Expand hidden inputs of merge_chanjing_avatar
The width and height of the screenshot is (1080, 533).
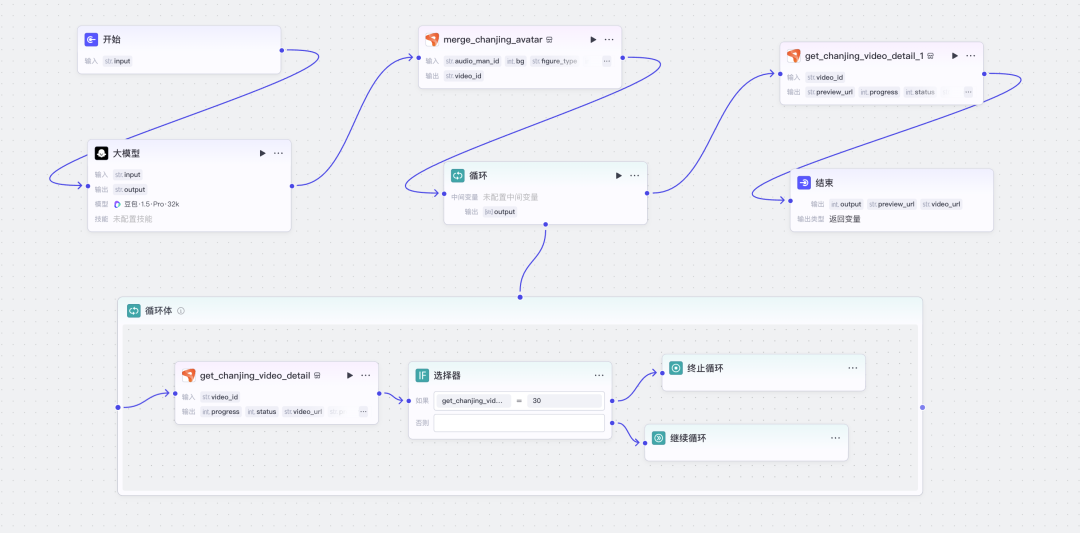[x=606, y=61]
